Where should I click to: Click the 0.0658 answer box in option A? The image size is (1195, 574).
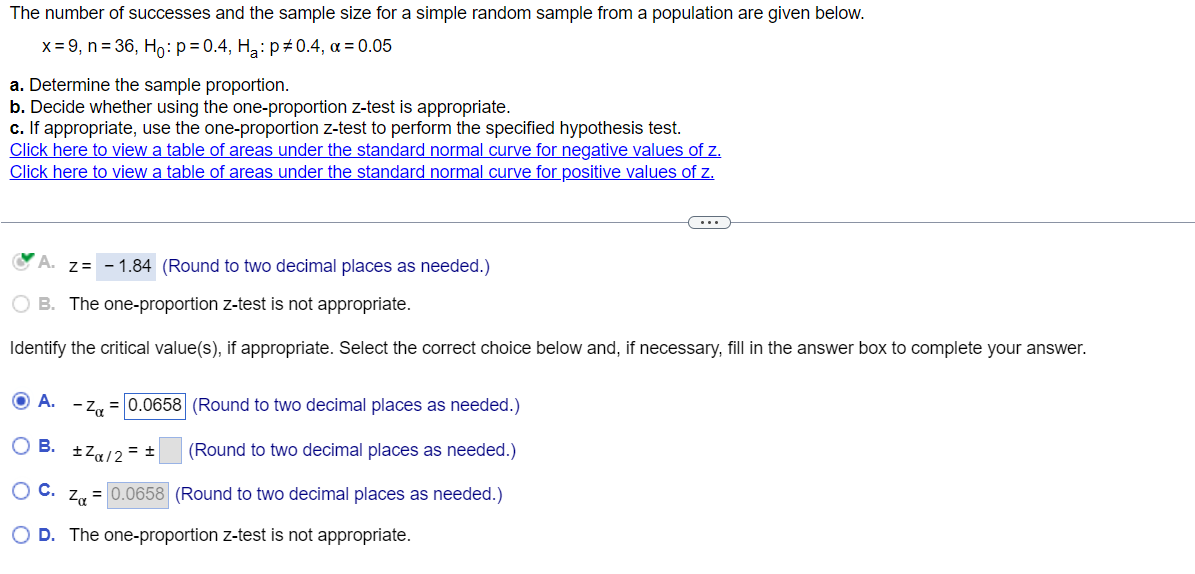pos(155,405)
